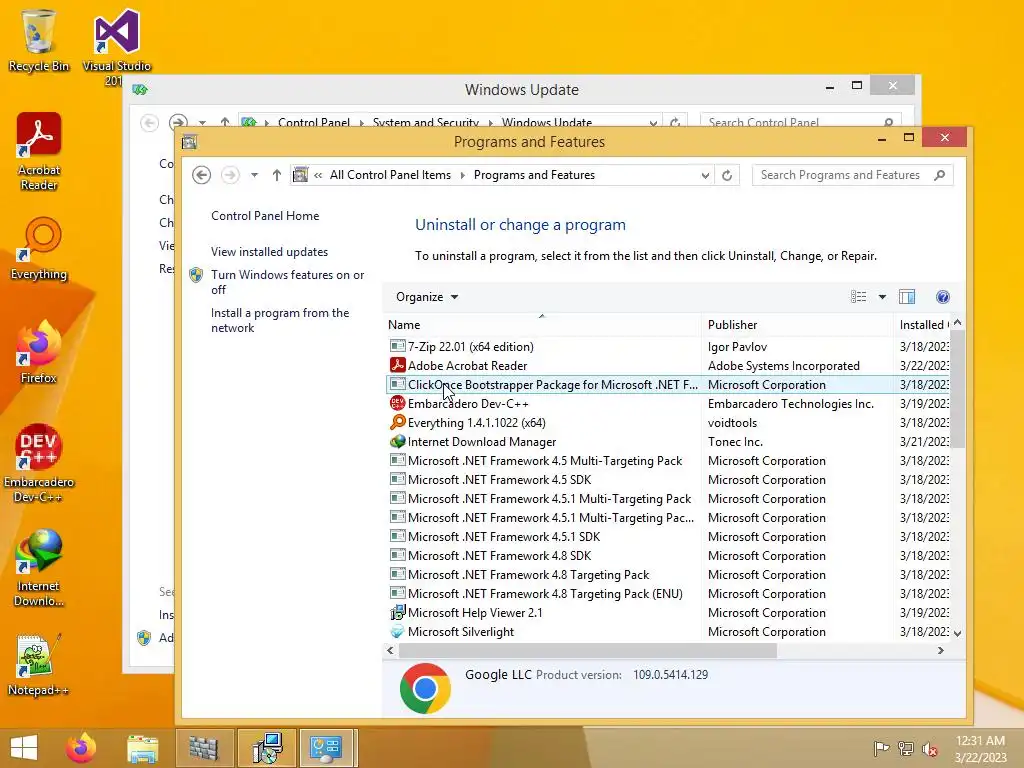Click All Control Panel Items breadcrumb

pos(390,175)
